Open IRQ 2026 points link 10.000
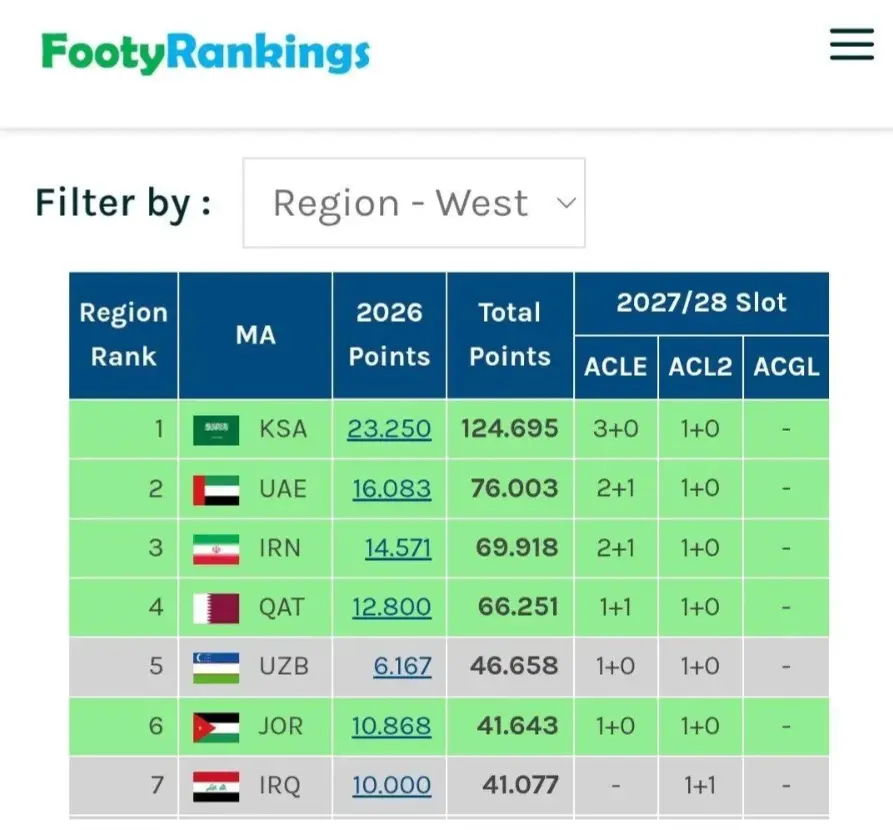Image resolution: width=893 pixels, height=830 pixels. pyautogui.click(x=391, y=785)
